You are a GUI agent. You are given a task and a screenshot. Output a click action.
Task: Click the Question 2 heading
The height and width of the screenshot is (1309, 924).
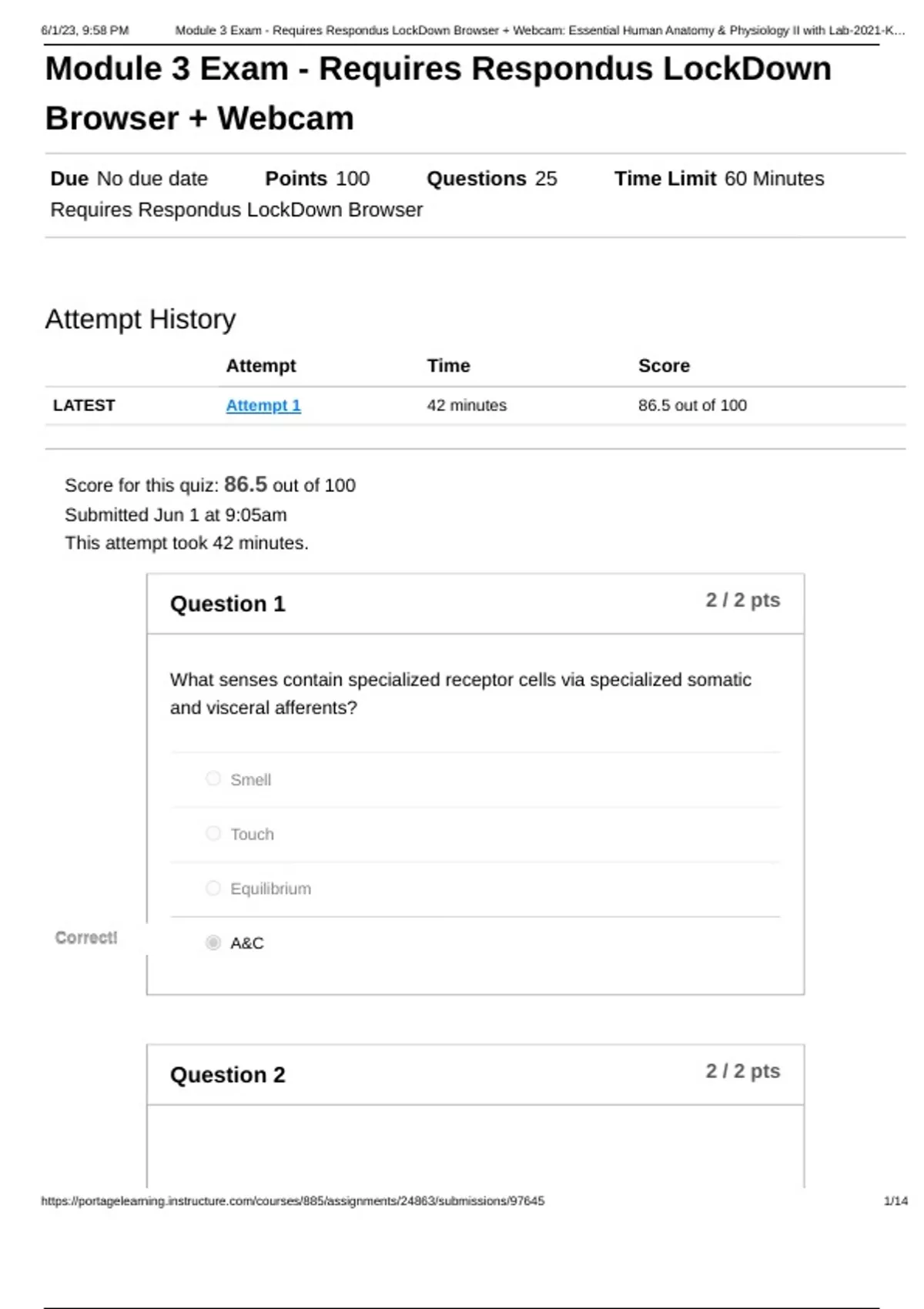(x=227, y=1074)
